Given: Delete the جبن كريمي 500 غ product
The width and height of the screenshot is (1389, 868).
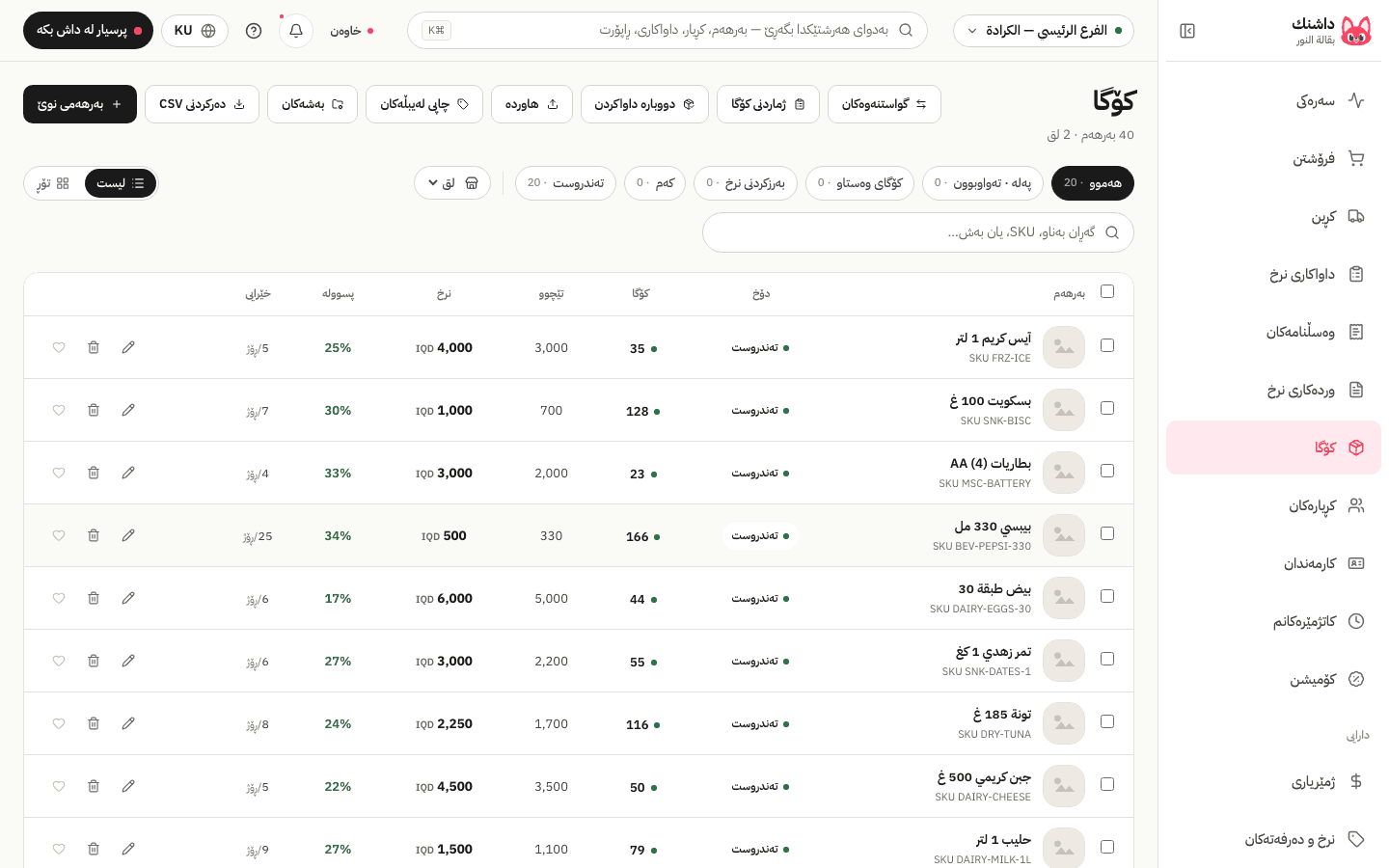Looking at the screenshot, I should [x=94, y=786].
